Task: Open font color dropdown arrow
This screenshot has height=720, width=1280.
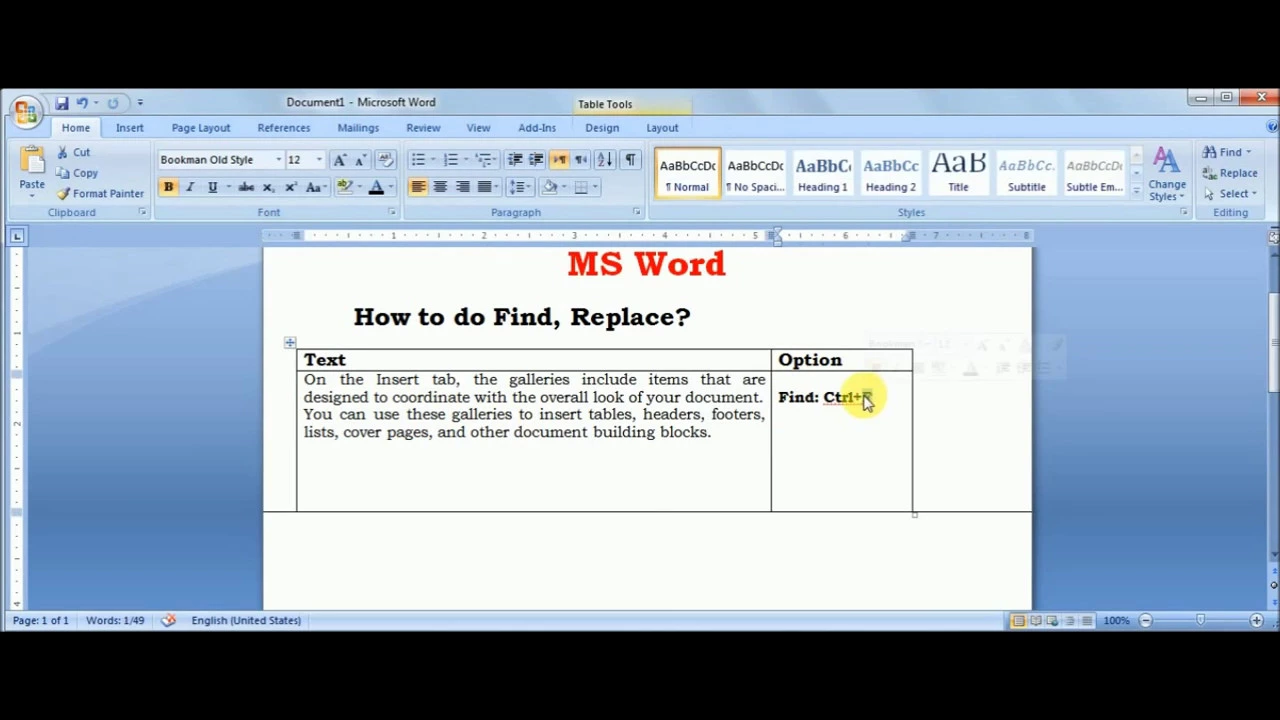Action: [x=390, y=187]
